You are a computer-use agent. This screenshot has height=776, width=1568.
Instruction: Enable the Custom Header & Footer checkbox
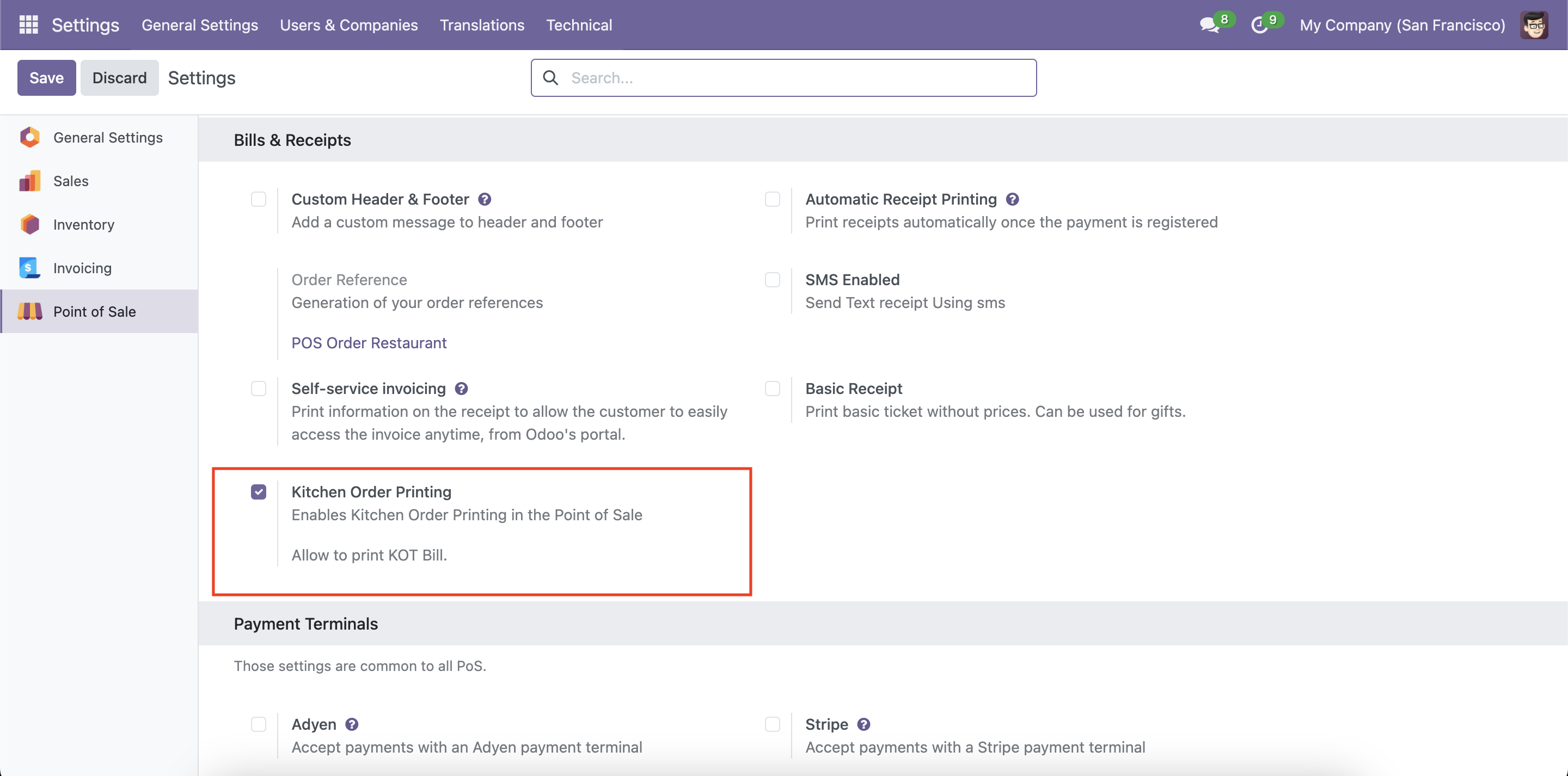259,199
